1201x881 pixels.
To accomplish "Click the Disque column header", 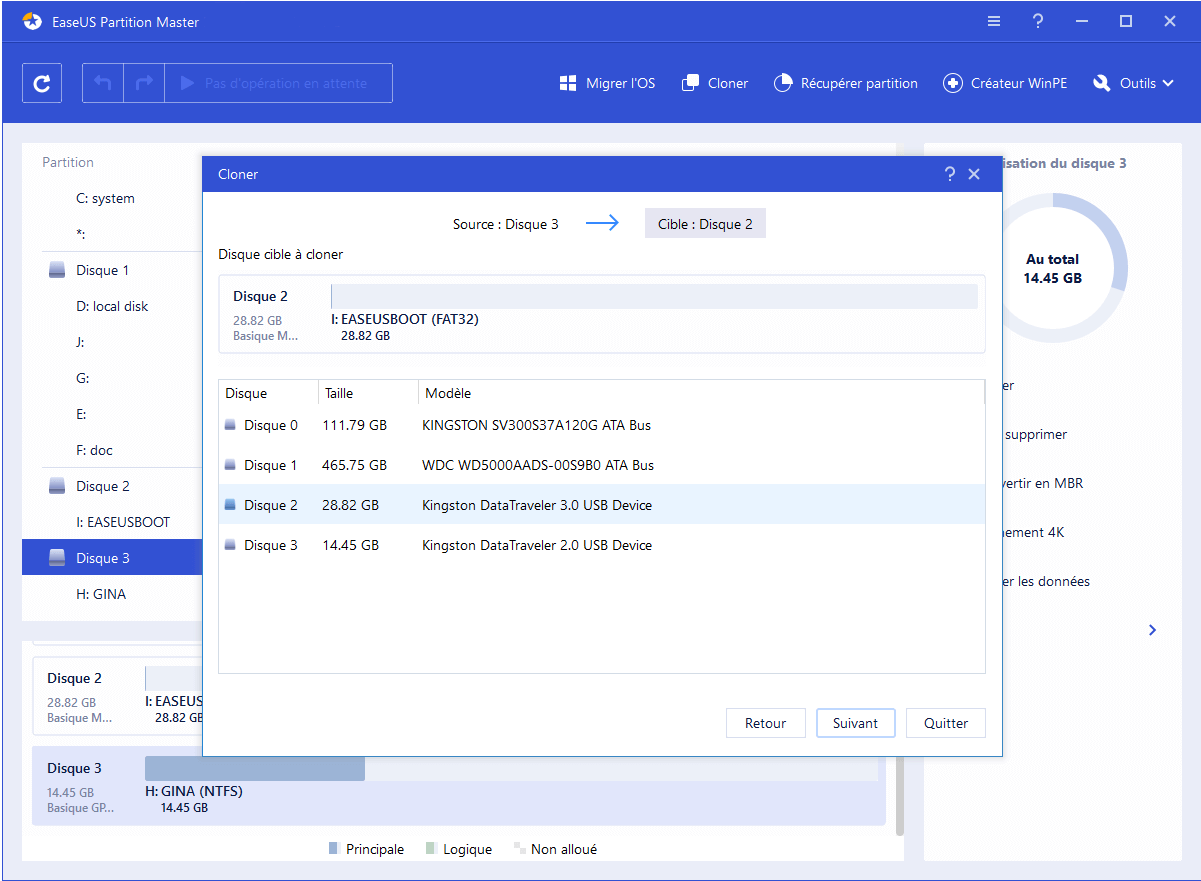I will 268,393.
